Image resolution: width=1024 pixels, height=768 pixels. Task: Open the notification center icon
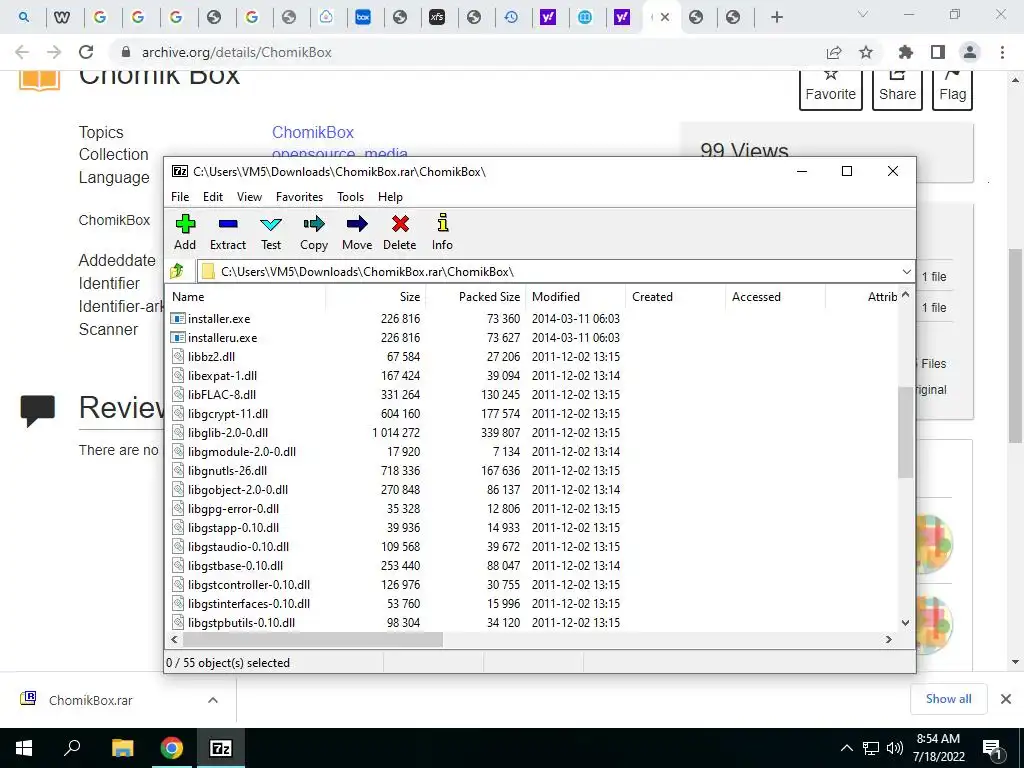click(993, 748)
